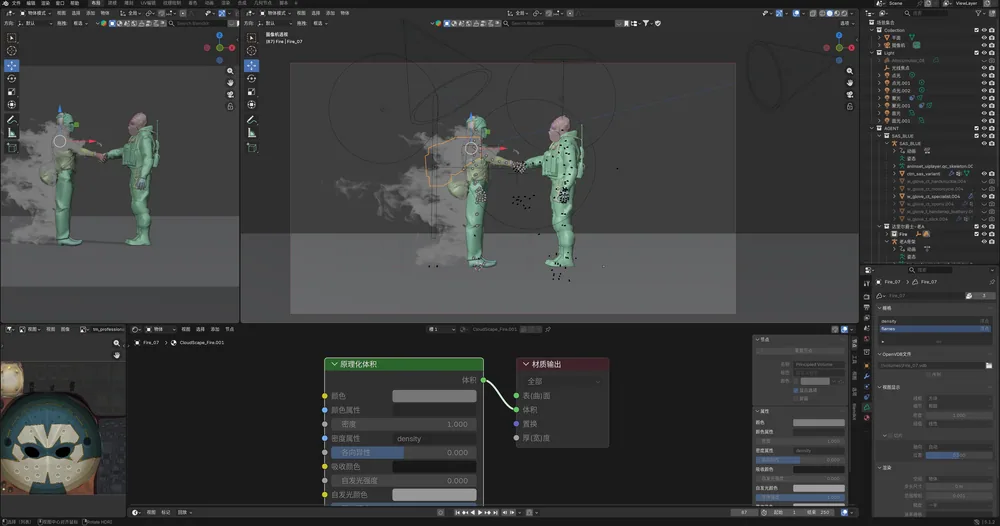The image size is (1000, 526).
Task: Click folder icon beside OpenVDB file path
Action: pyautogui.click(x=989, y=365)
